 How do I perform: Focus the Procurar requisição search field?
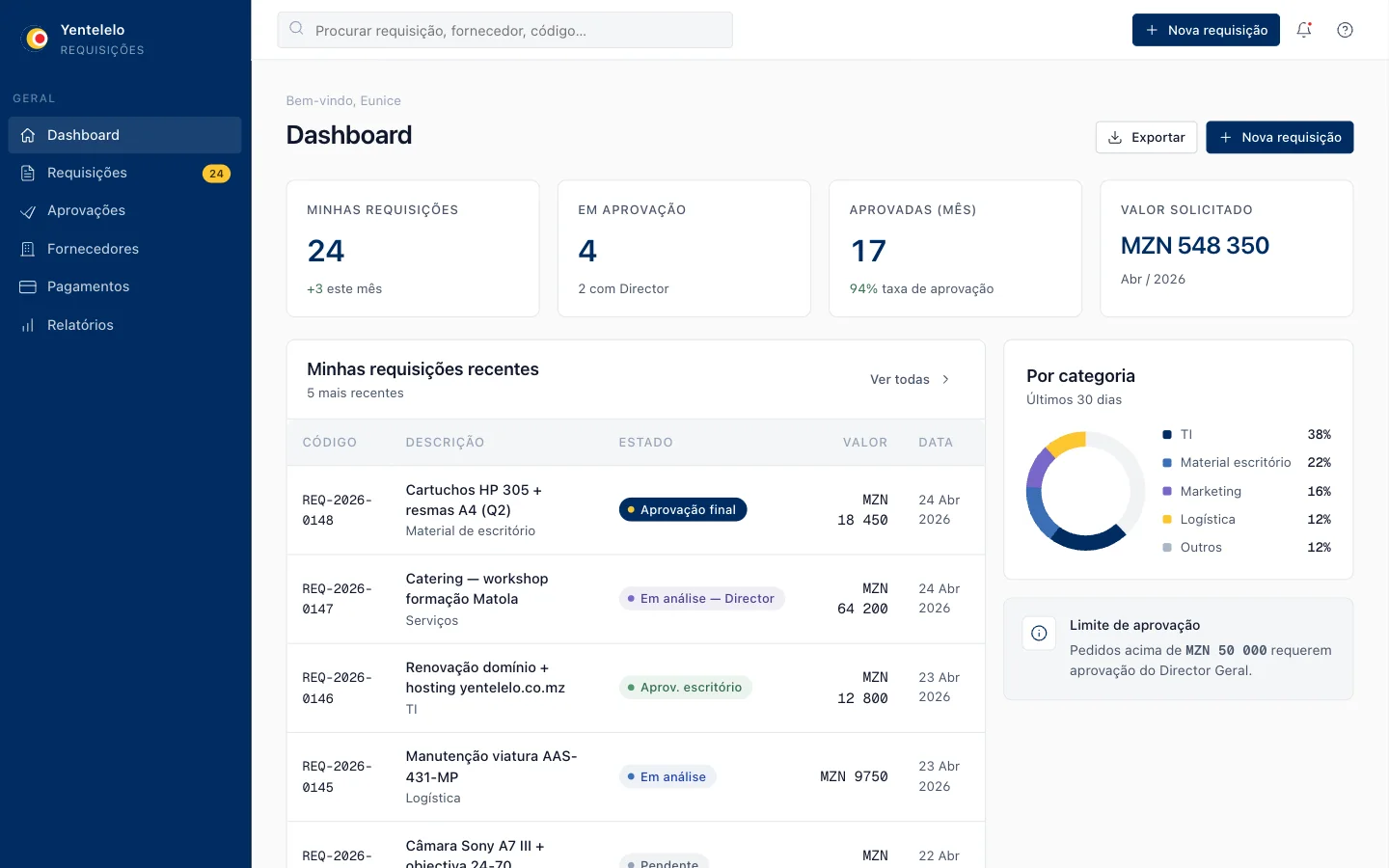(x=505, y=30)
